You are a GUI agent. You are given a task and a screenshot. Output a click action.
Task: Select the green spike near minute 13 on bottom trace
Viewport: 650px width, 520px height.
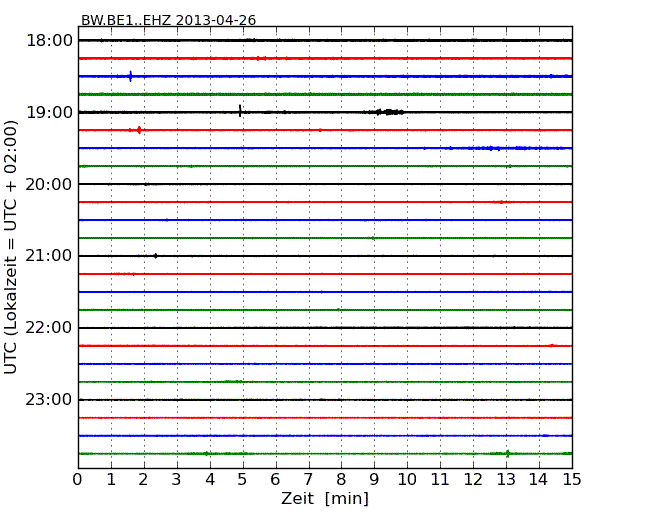point(507,453)
